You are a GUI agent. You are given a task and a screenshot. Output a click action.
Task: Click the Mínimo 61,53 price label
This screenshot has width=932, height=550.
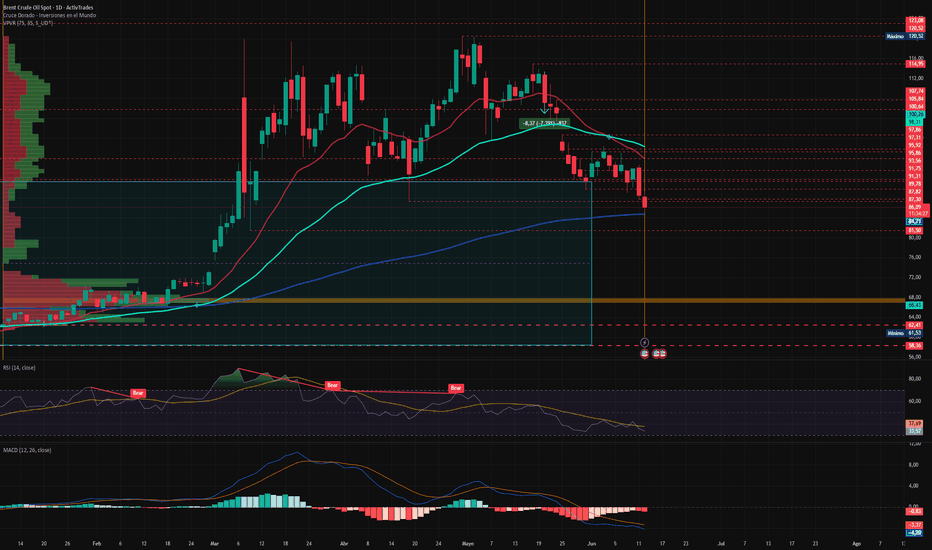pyautogui.click(x=905, y=333)
